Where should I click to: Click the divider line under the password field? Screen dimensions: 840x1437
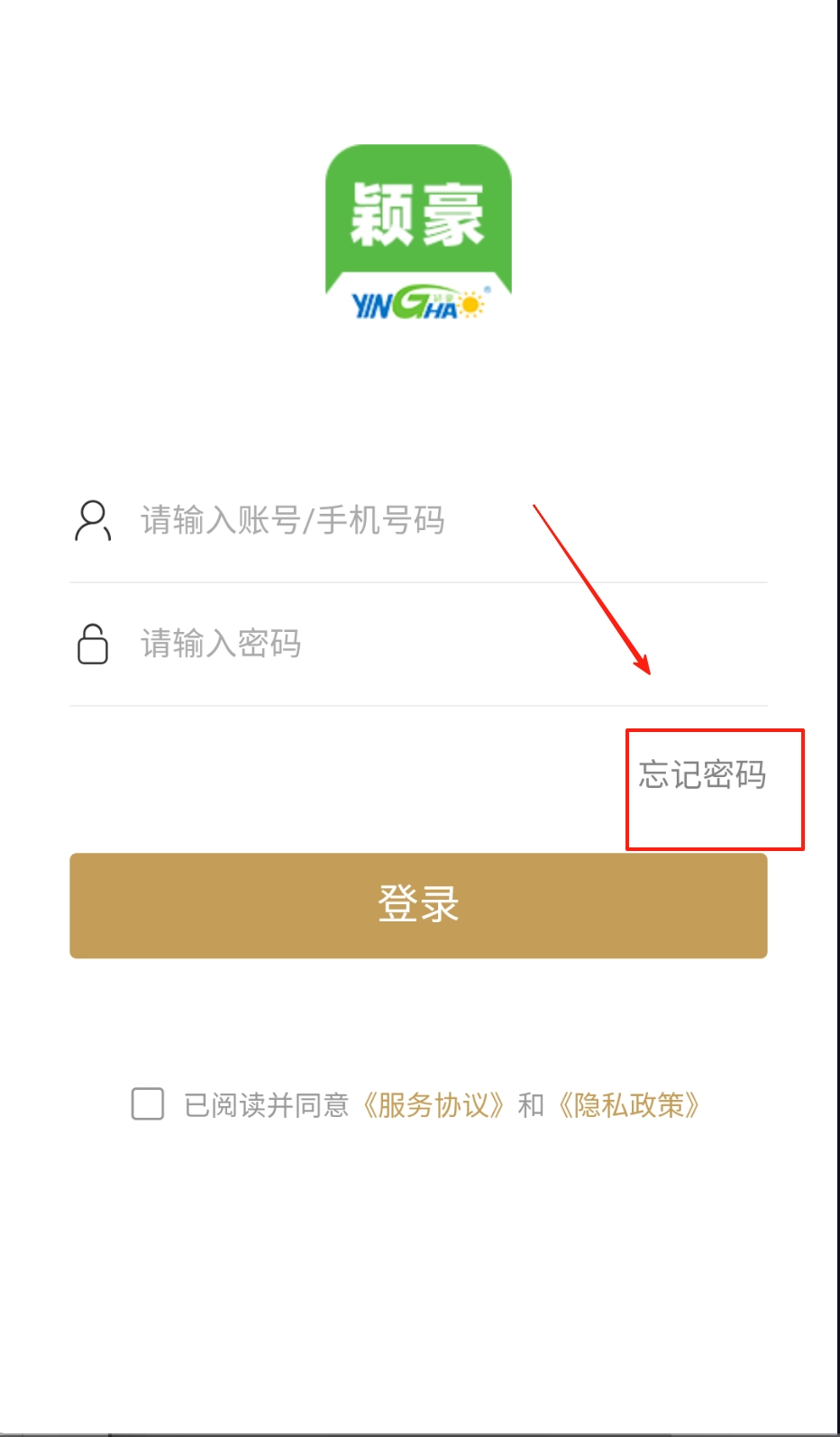coord(418,706)
